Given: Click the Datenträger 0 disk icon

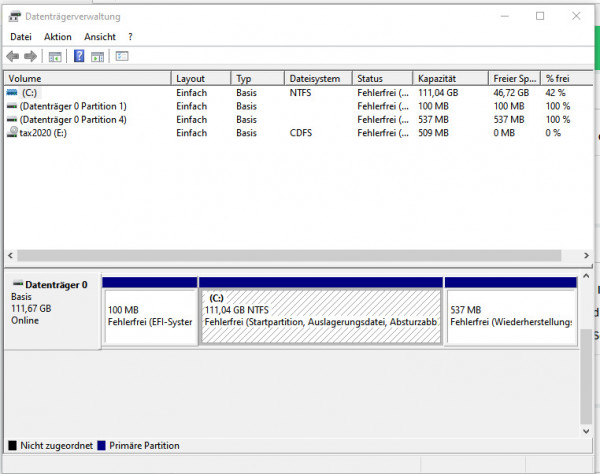Looking at the screenshot, I should click(18, 284).
